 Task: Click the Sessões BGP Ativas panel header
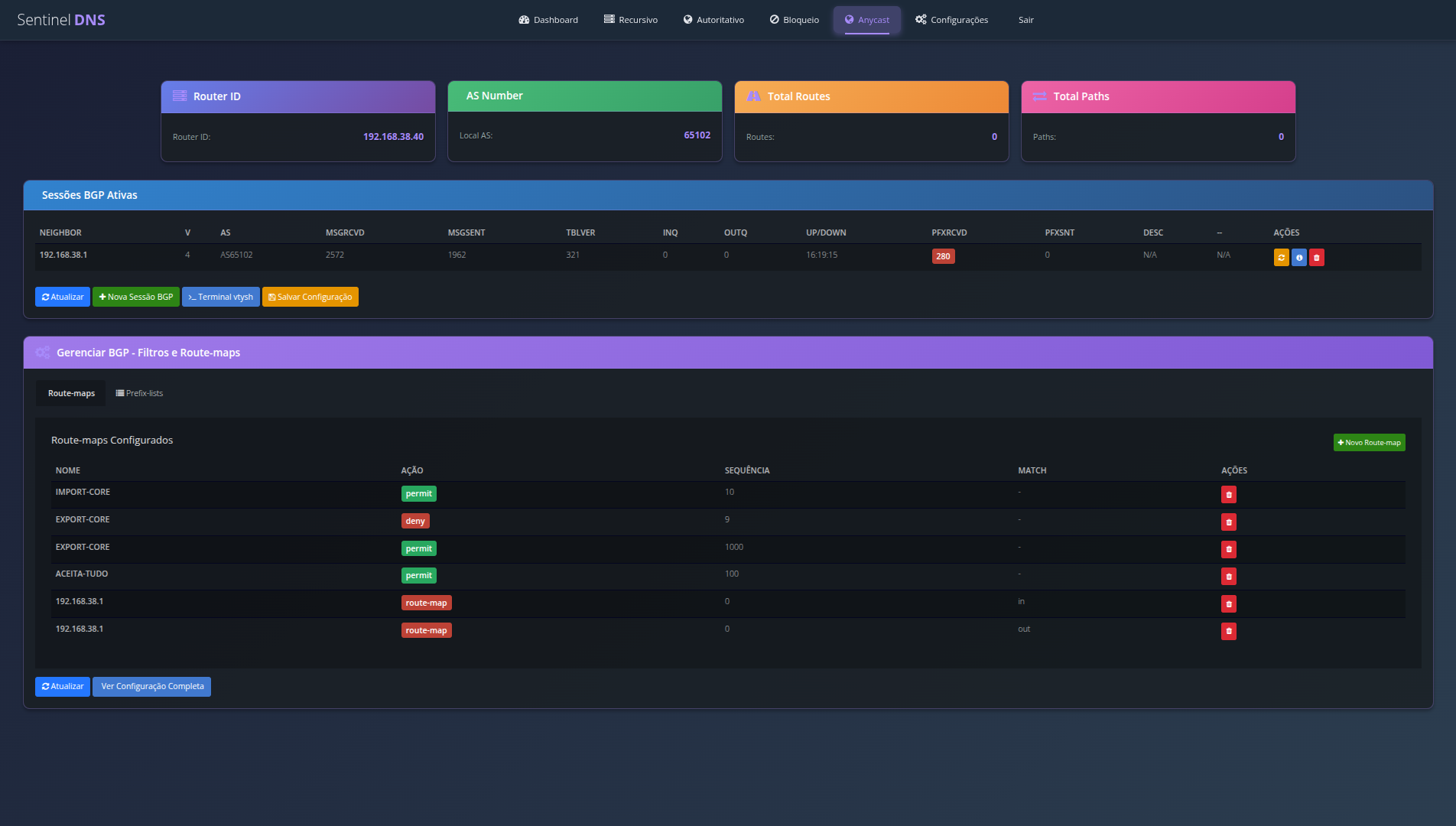[728, 195]
